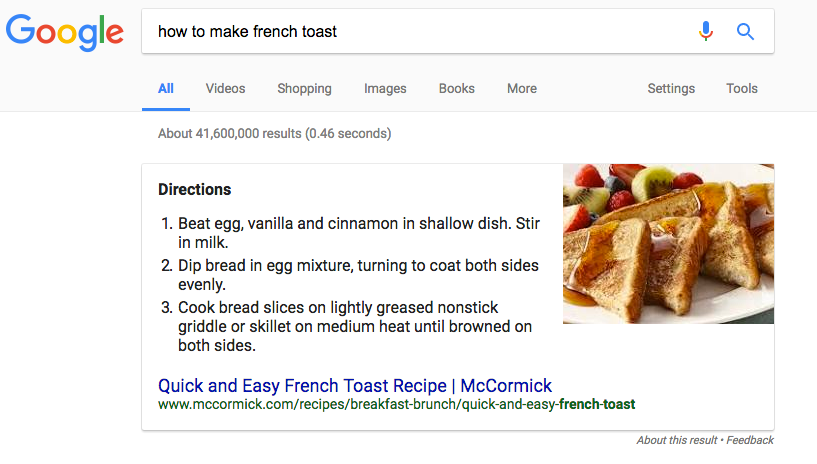817x464 pixels.
Task: Focus the search box containing french toast query
Action: coord(420,31)
